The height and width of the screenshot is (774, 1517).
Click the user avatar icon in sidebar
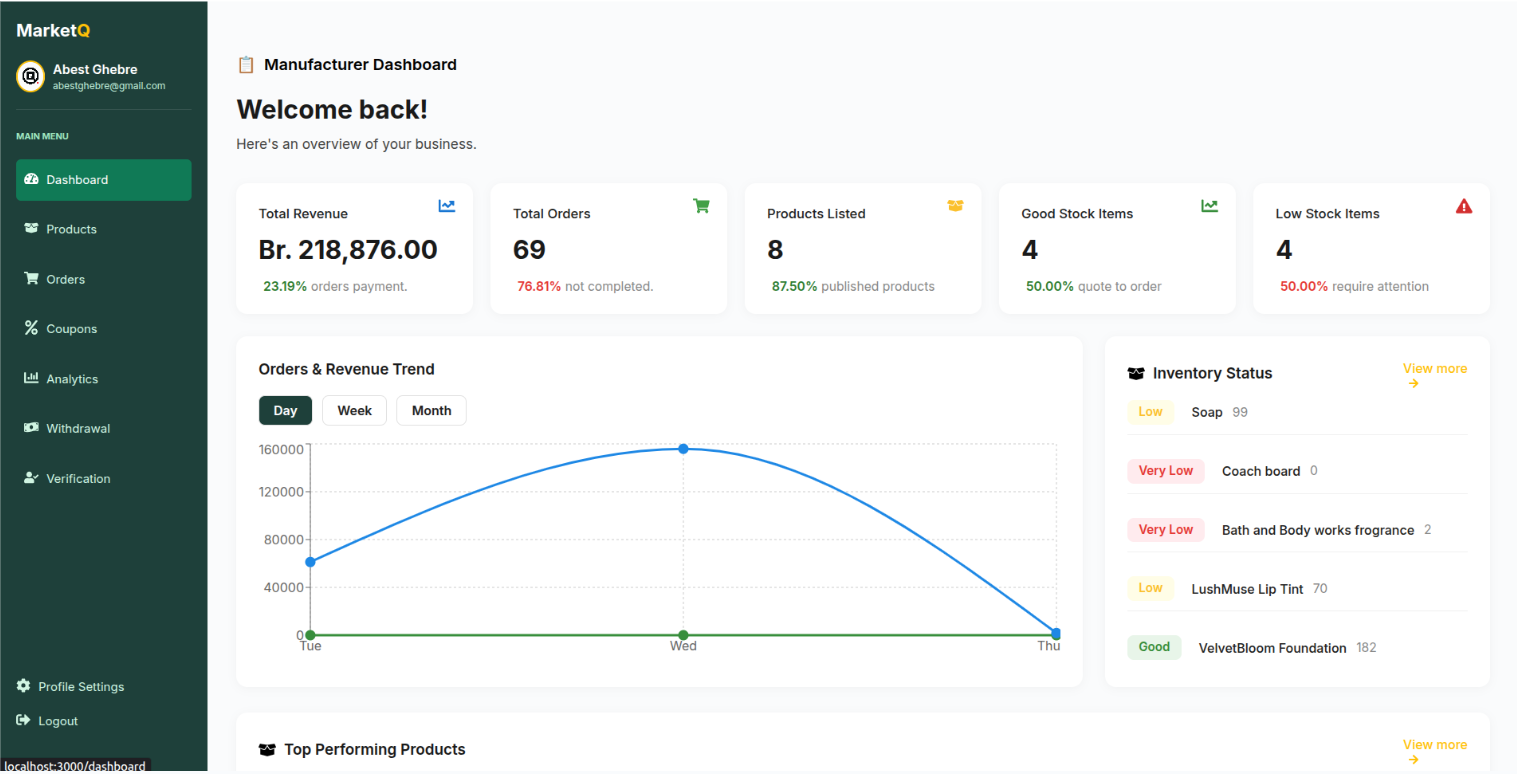tap(31, 76)
